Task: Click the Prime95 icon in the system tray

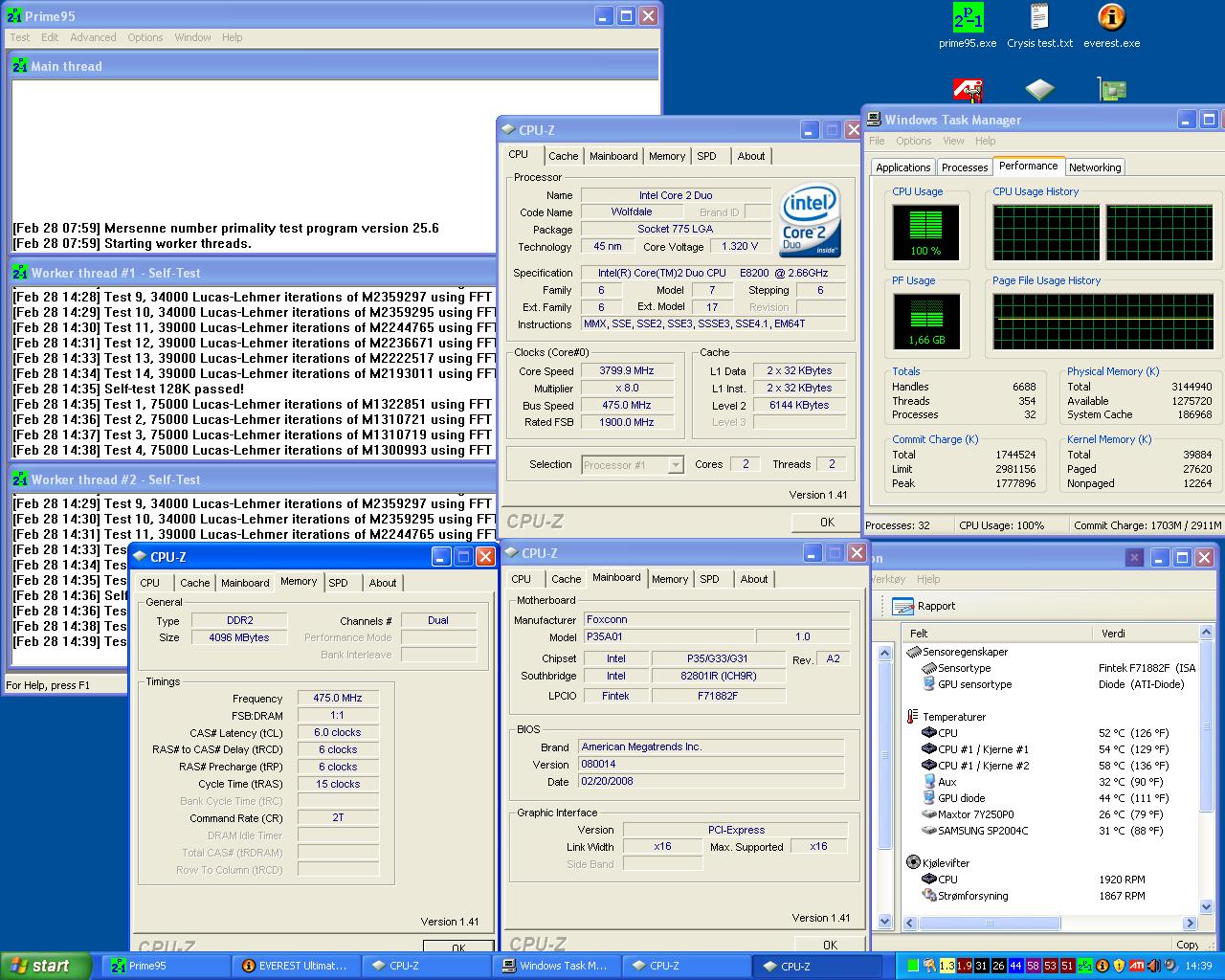Action: [1084, 966]
